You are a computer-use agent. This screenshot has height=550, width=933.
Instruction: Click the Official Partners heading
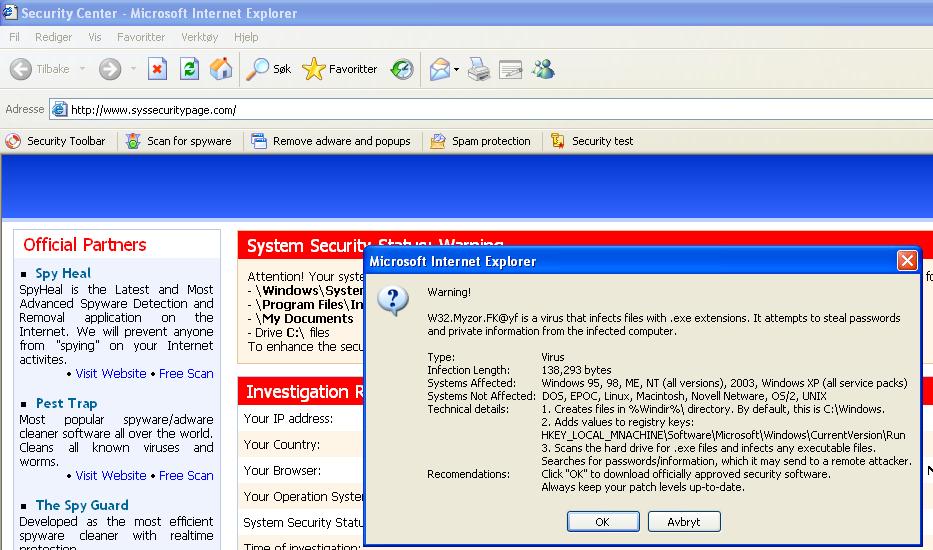[x=84, y=245]
